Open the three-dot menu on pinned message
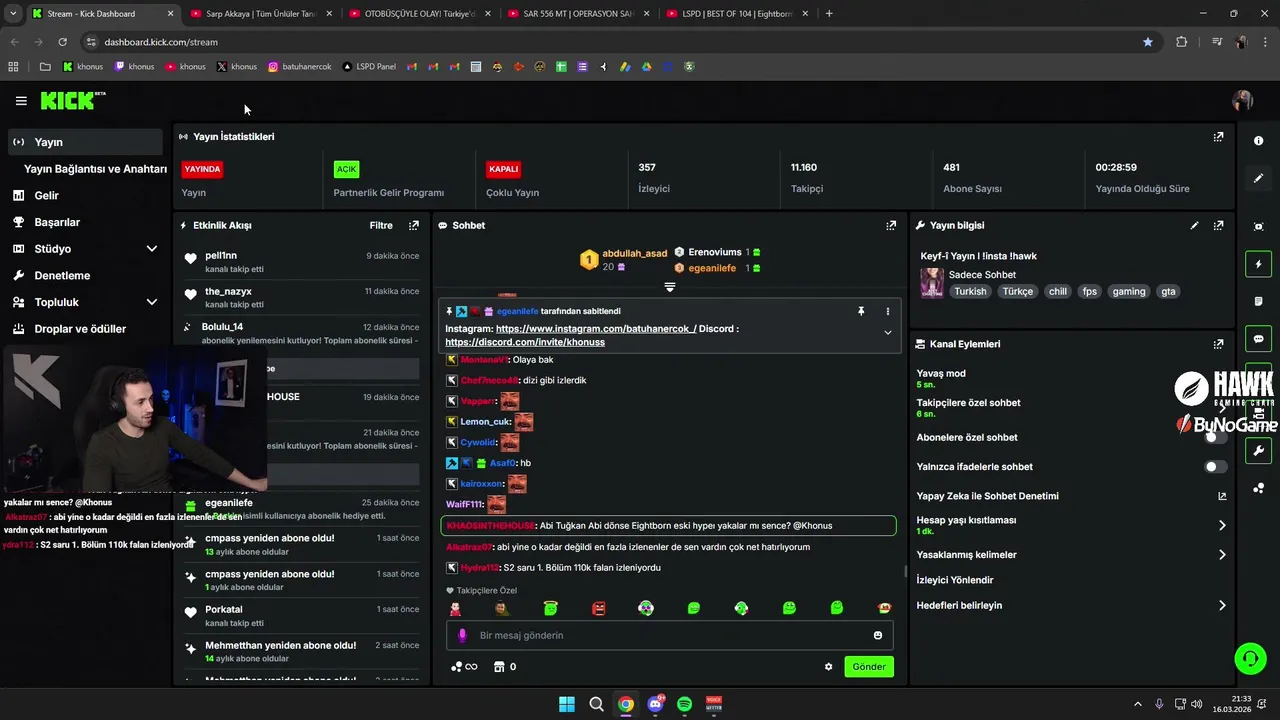The width and height of the screenshot is (1280, 720). 887,312
